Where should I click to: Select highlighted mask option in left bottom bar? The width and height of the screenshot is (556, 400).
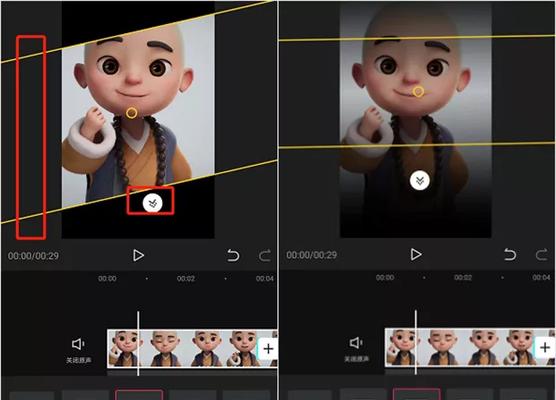click(x=139, y=394)
